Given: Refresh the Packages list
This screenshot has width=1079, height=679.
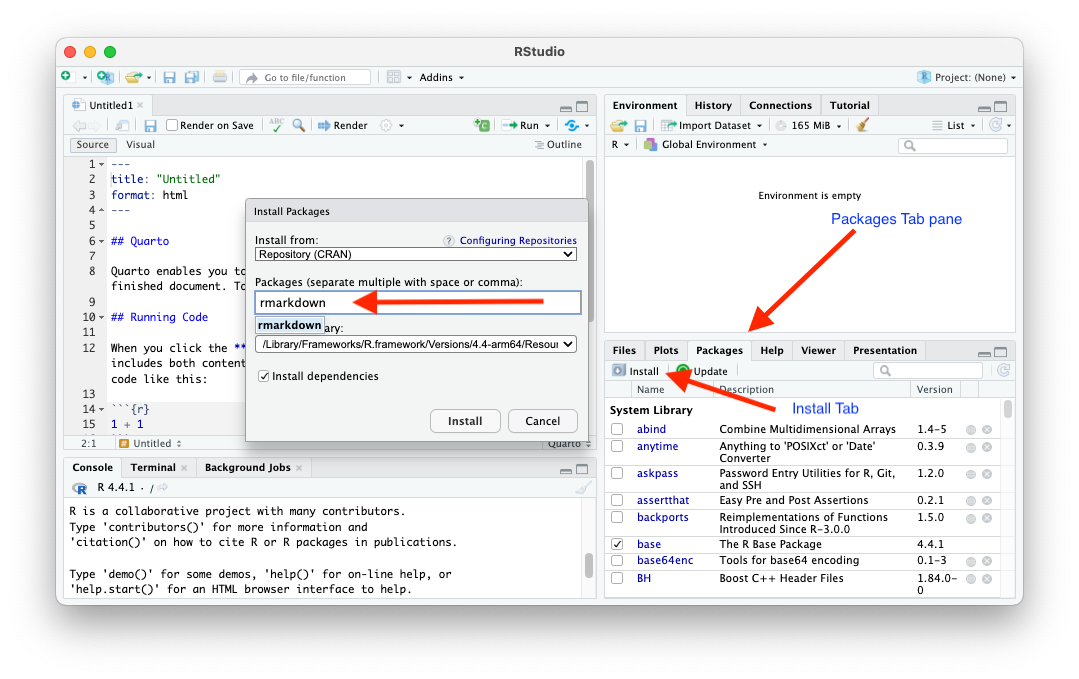Looking at the screenshot, I should click(1004, 370).
